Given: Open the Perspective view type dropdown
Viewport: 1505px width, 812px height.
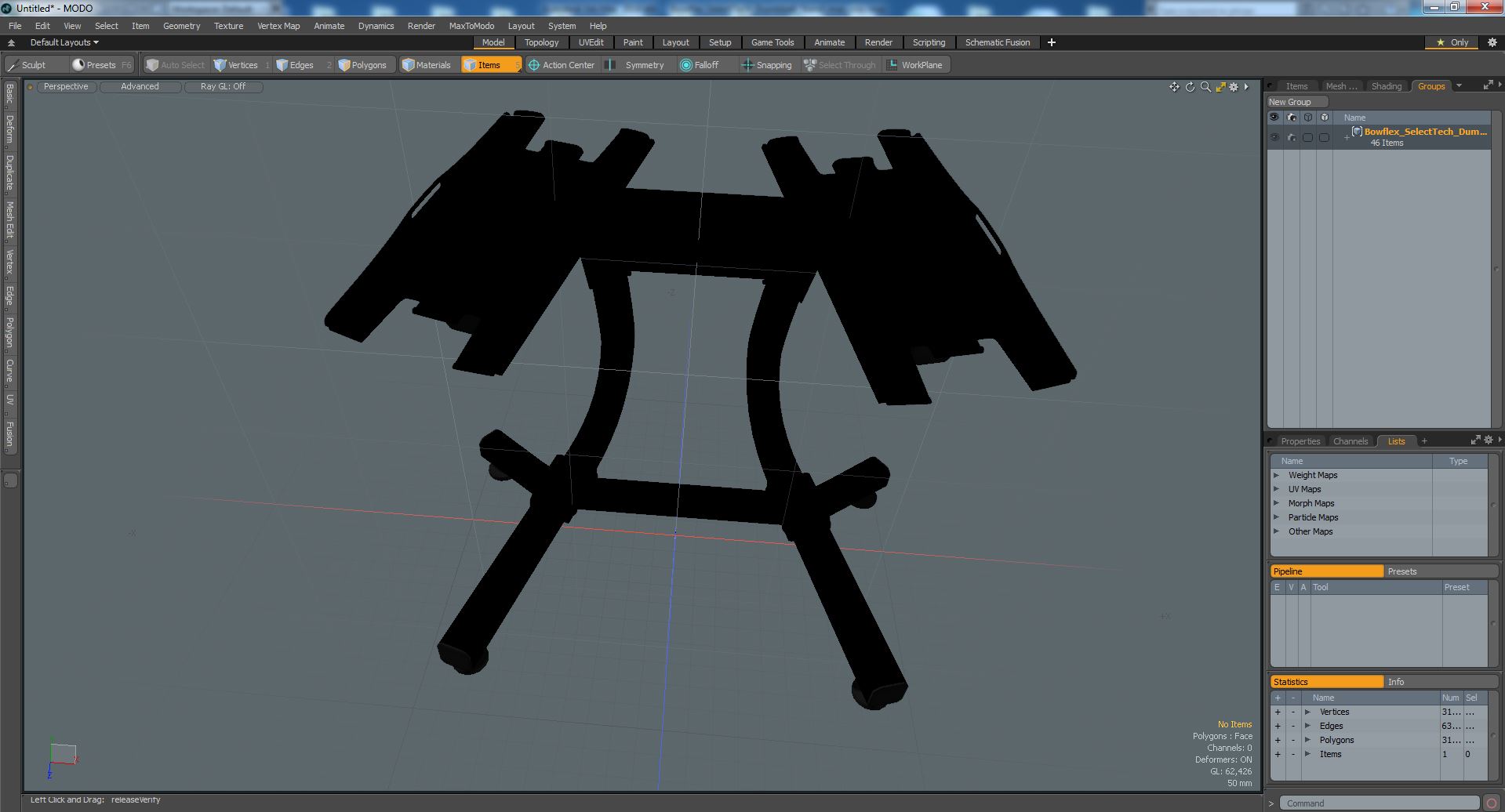Looking at the screenshot, I should (x=66, y=87).
